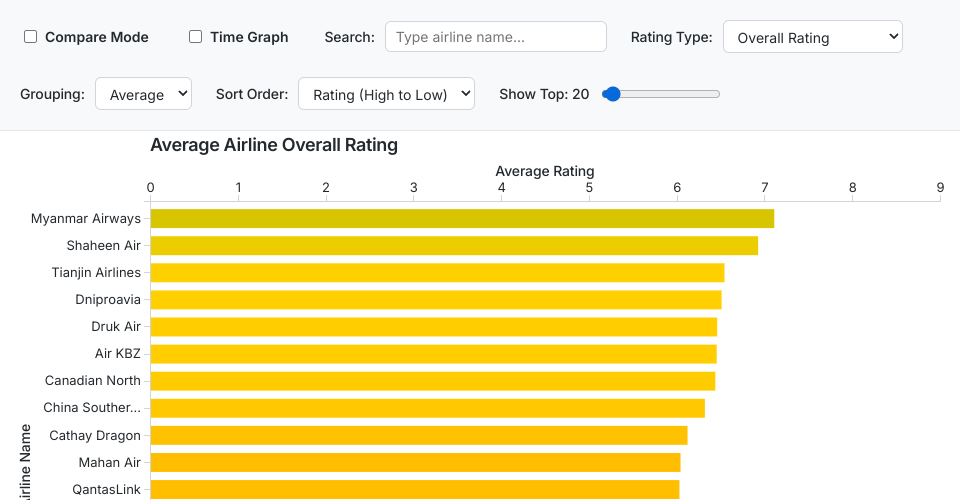The height and width of the screenshot is (500, 960).
Task: Select the Shaheen Air bar
Action: point(453,245)
